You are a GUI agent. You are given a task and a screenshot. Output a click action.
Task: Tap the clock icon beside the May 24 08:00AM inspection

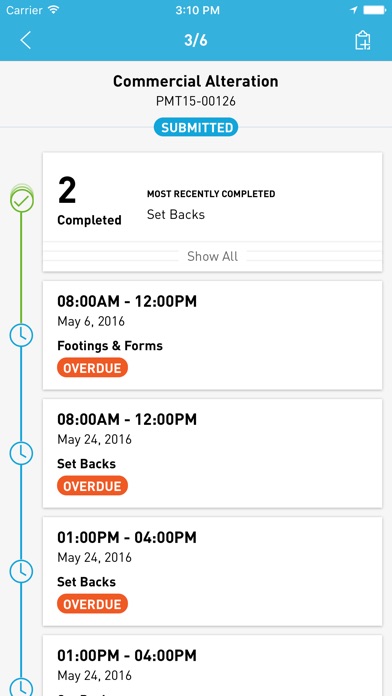pyautogui.click(x=21, y=453)
